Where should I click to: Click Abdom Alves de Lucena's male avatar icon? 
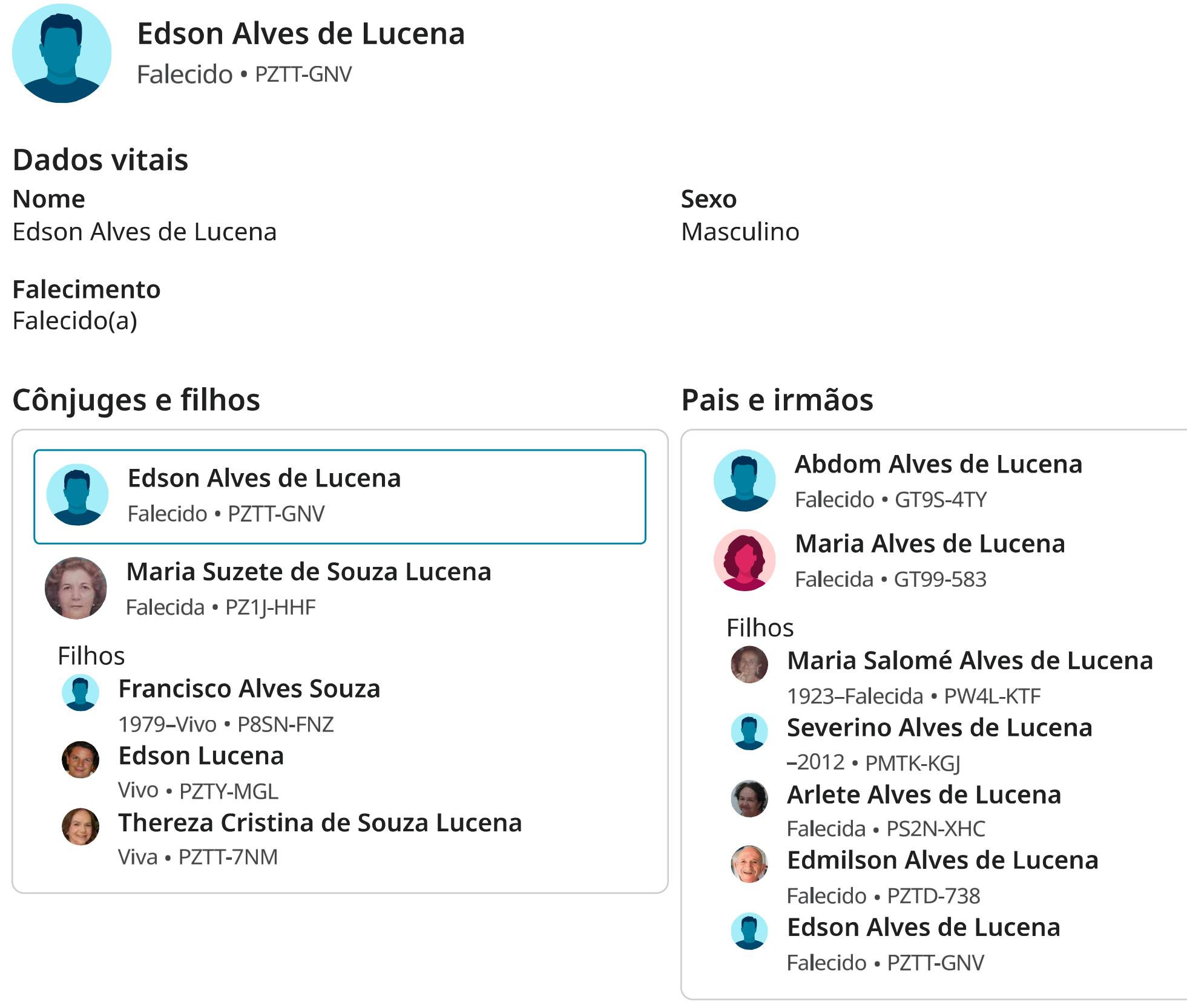745,480
